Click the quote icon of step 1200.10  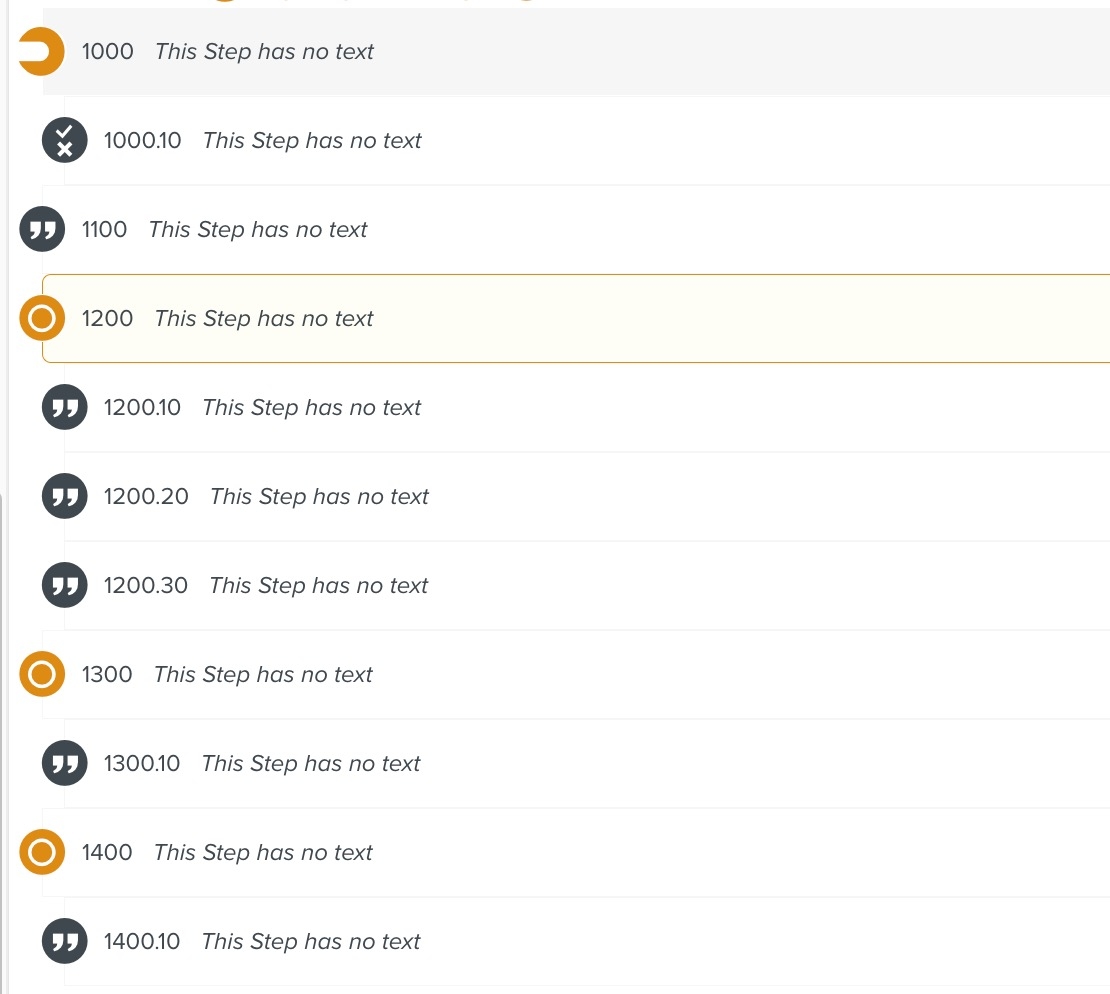pyautogui.click(x=65, y=408)
